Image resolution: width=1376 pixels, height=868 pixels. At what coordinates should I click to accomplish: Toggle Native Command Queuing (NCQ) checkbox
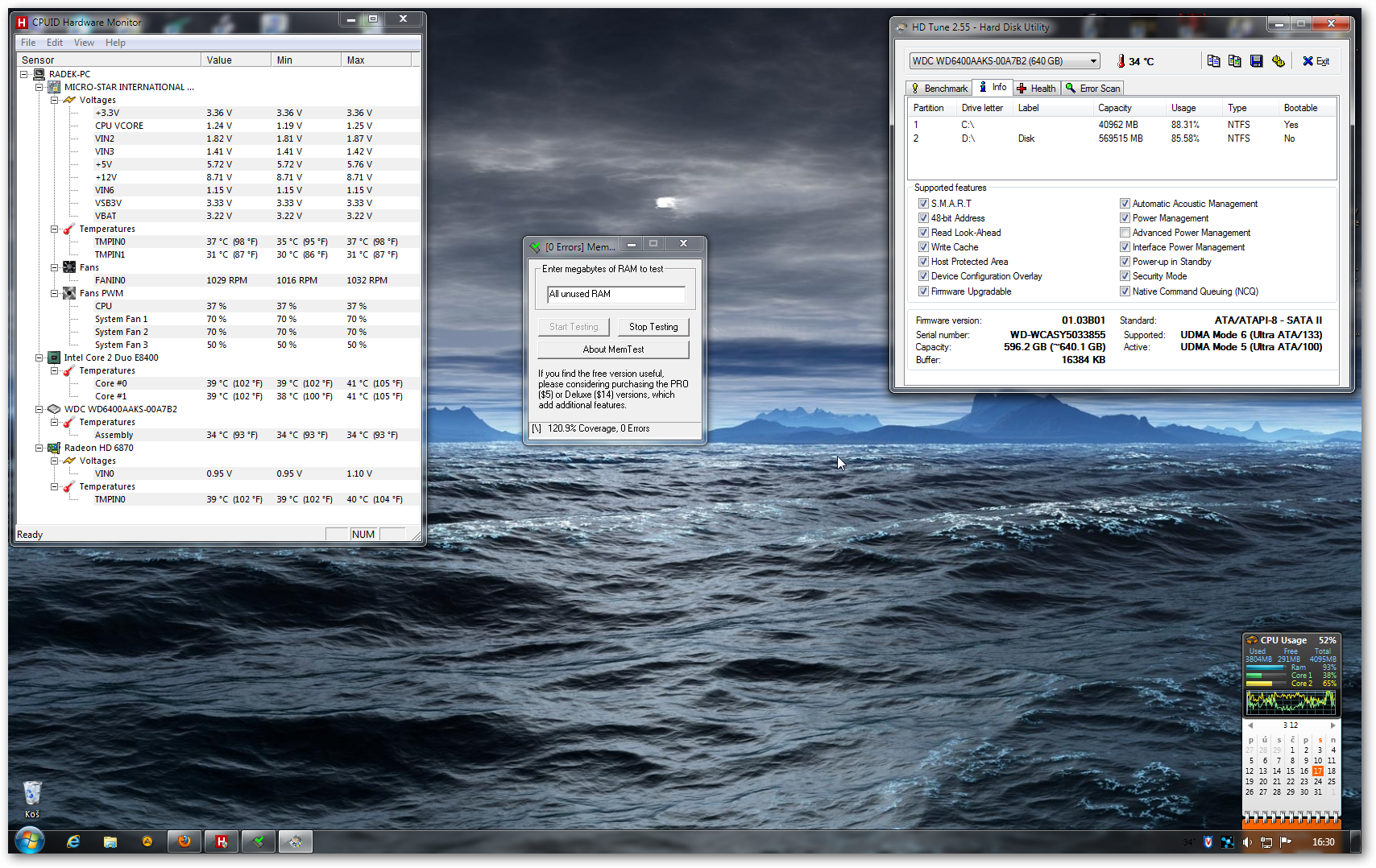coord(1125,291)
